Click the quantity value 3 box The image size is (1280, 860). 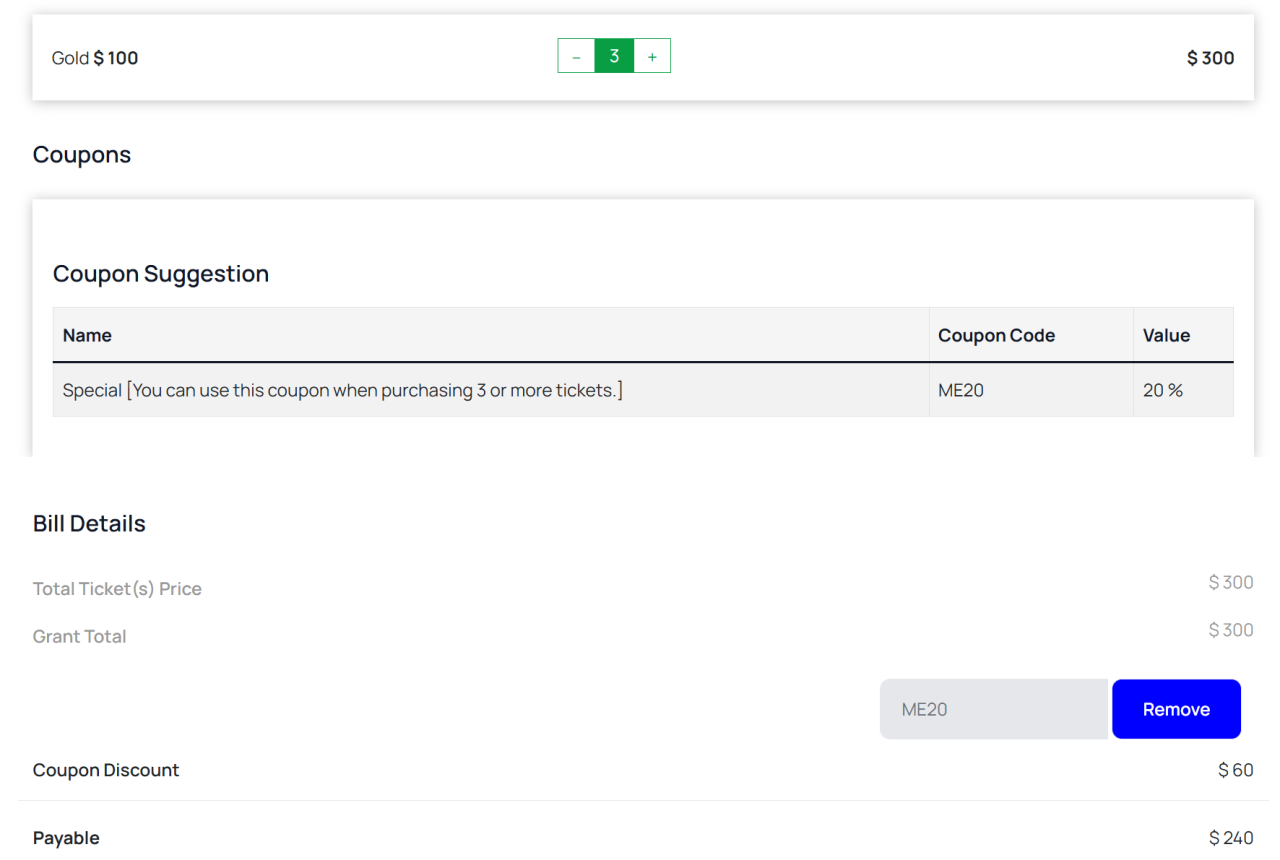[x=614, y=57]
